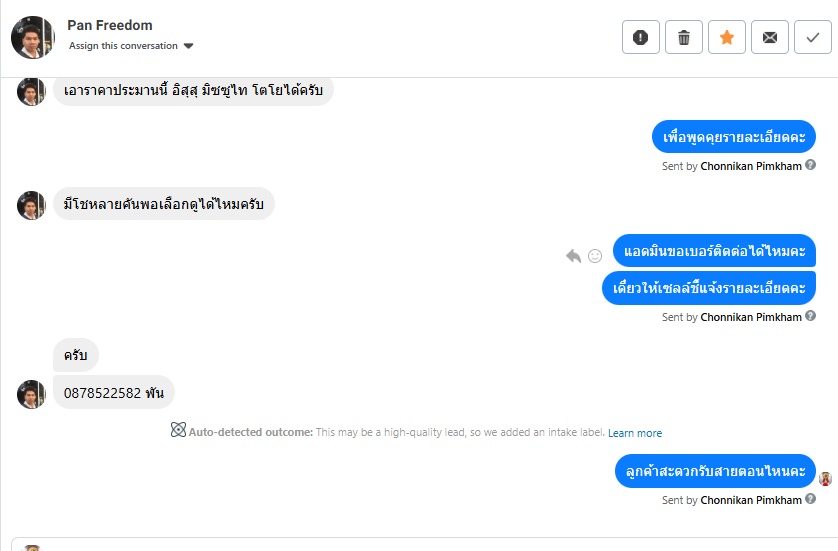Click the Learn more link
838x551 pixels.
(634, 433)
